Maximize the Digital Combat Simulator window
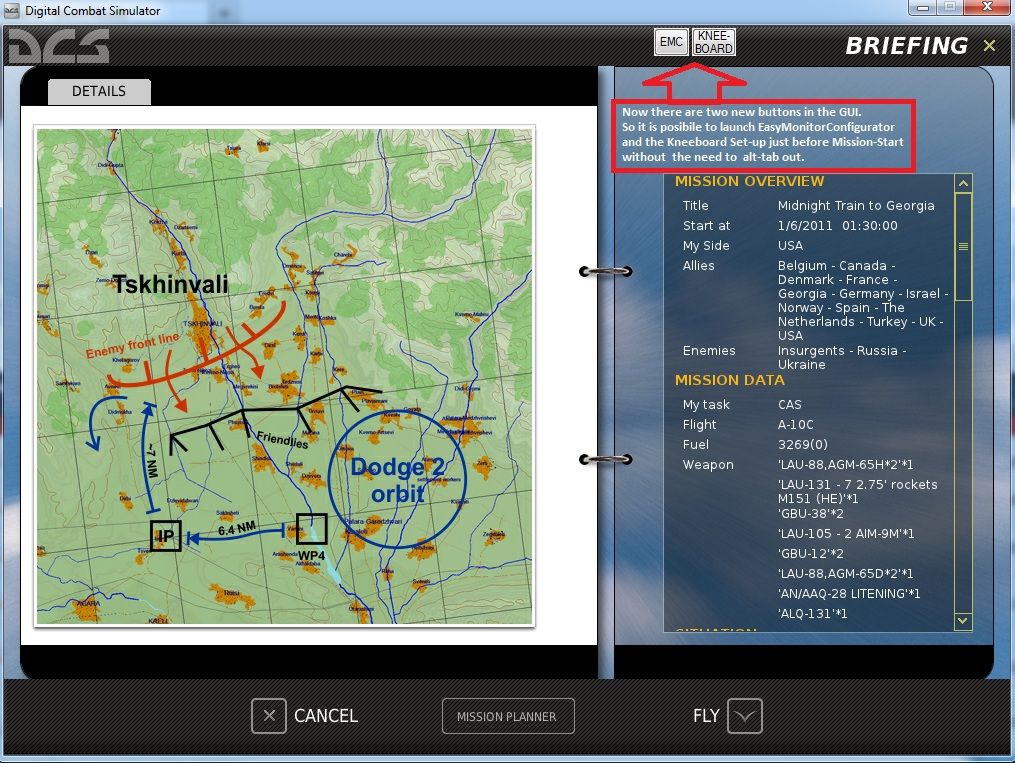Viewport: 1015px width, 763px height. pos(947,8)
